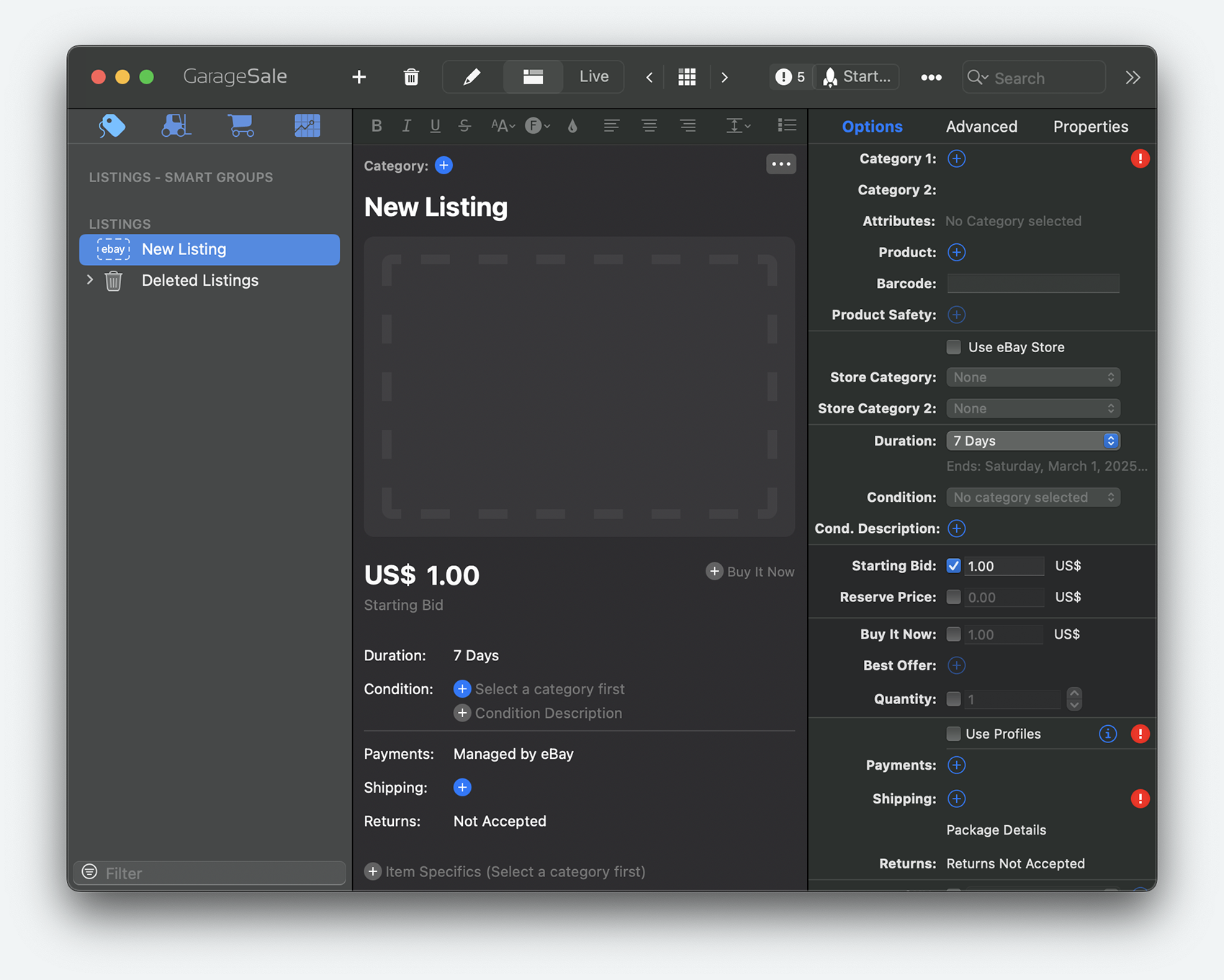Click the Filter field
The image size is (1224, 980).
(210, 873)
